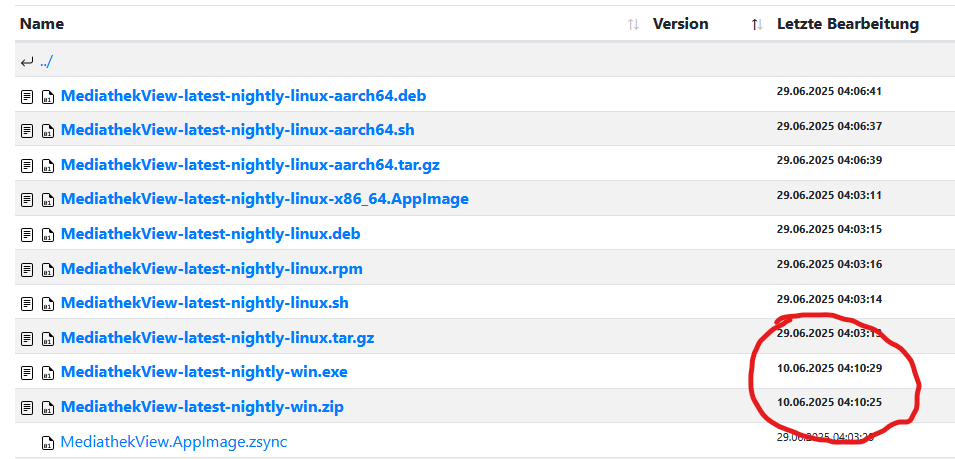This screenshot has width=955, height=459.
Task: Click the document icon beside linux-aarch64.tar.gz
Action: 27,166
